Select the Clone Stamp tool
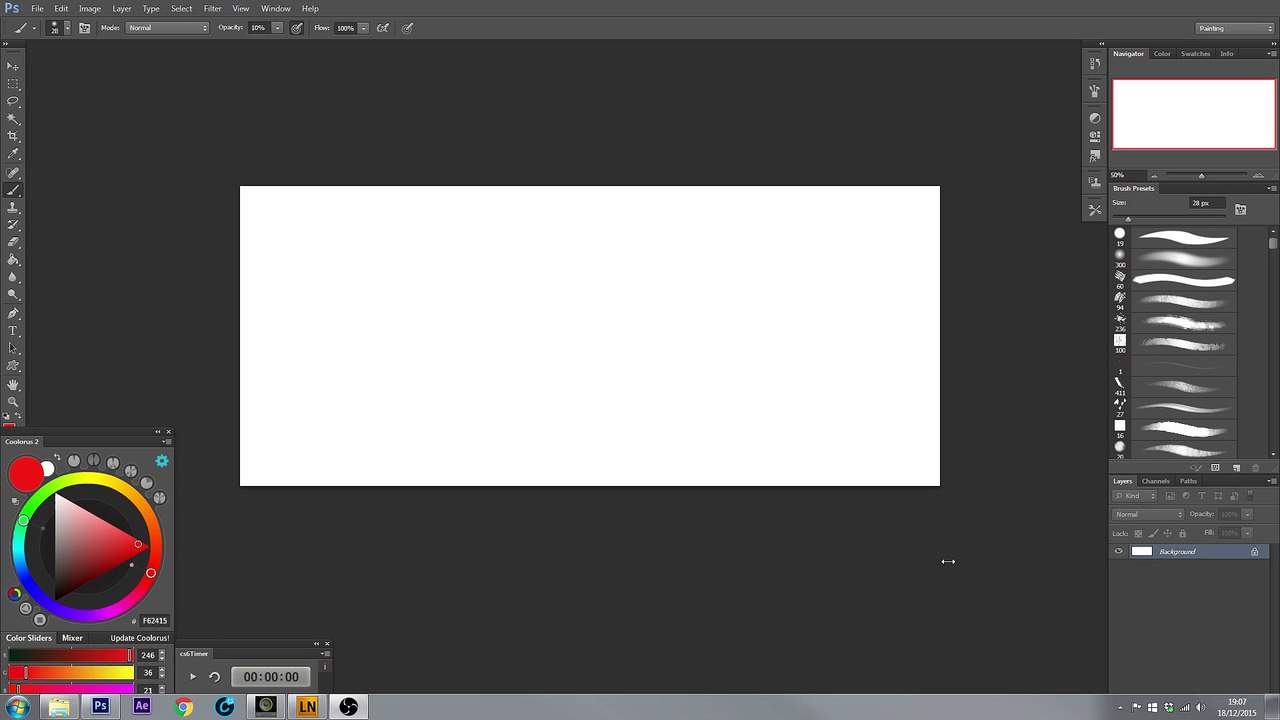1280x720 pixels. (13, 208)
